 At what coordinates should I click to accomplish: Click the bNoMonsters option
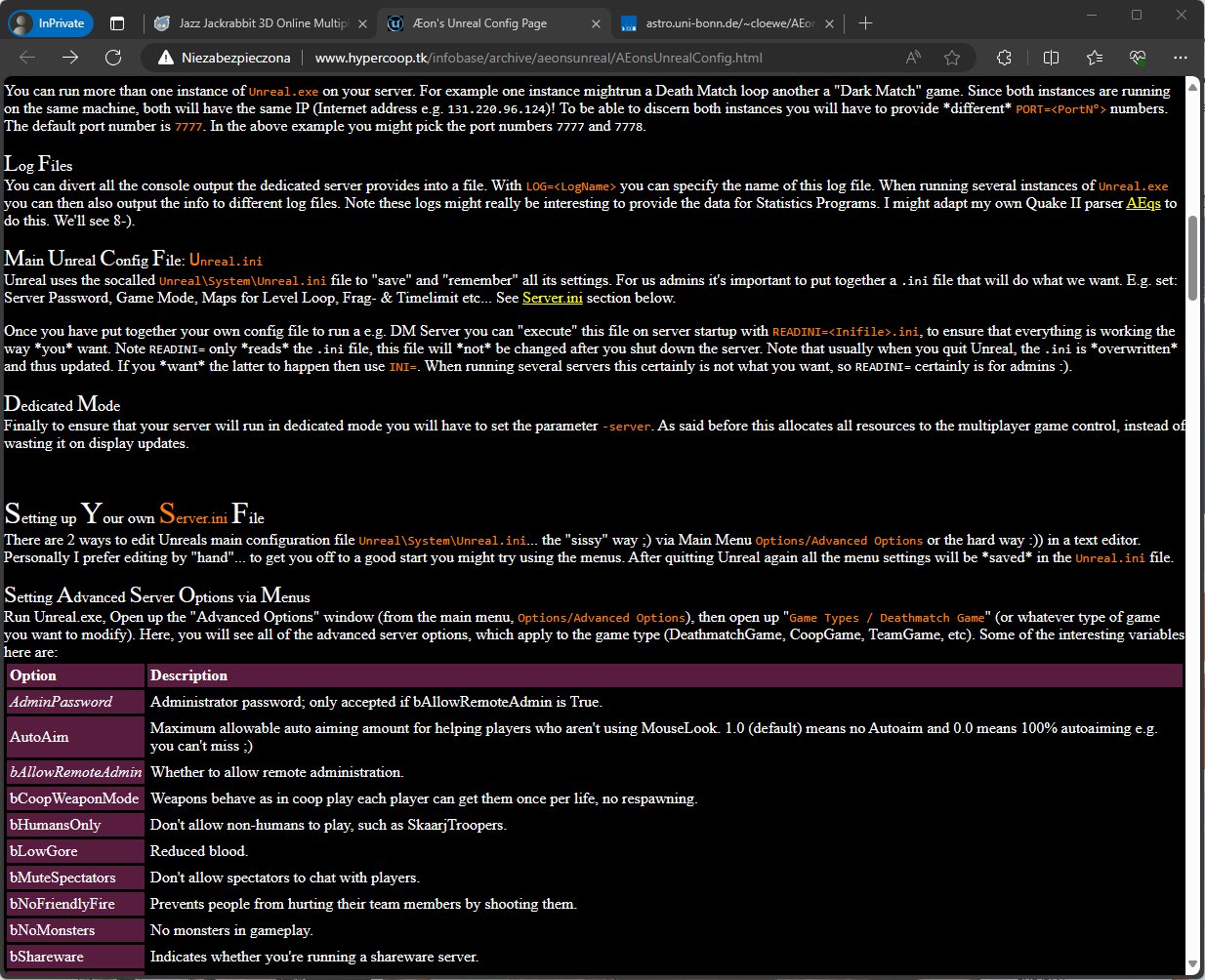coord(76,930)
